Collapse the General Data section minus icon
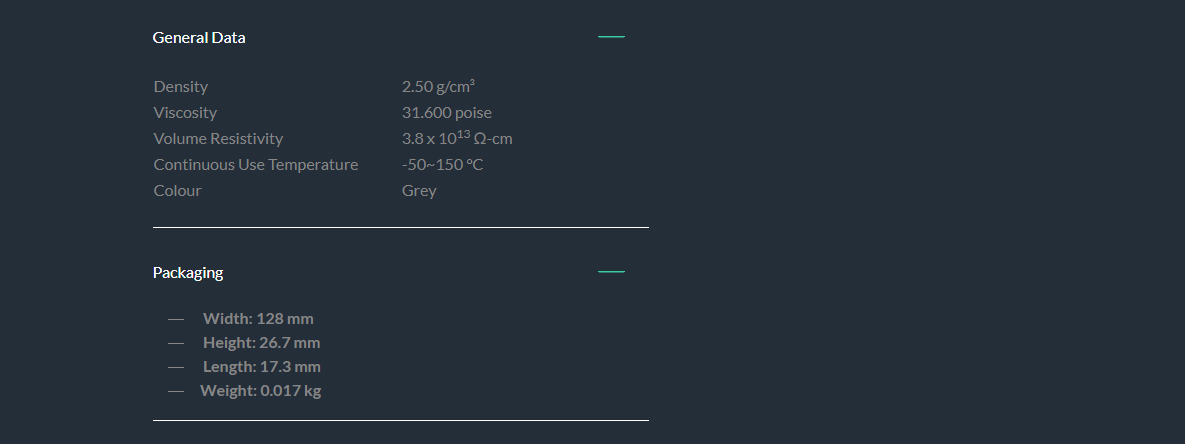The height and width of the screenshot is (444, 1185). coord(611,36)
